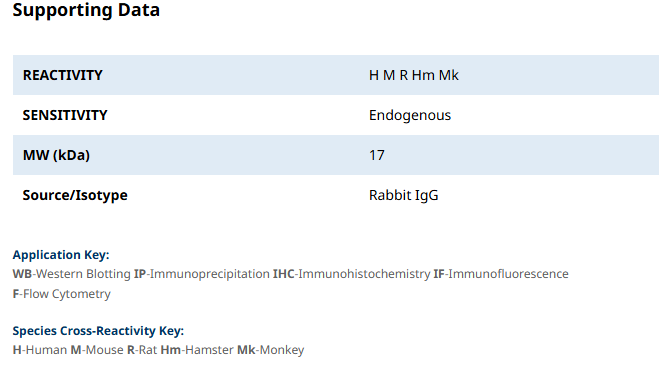Viewport: 659px width, 388px height.
Task: Click the F-Flow Cytometry entry
Action: point(62,294)
